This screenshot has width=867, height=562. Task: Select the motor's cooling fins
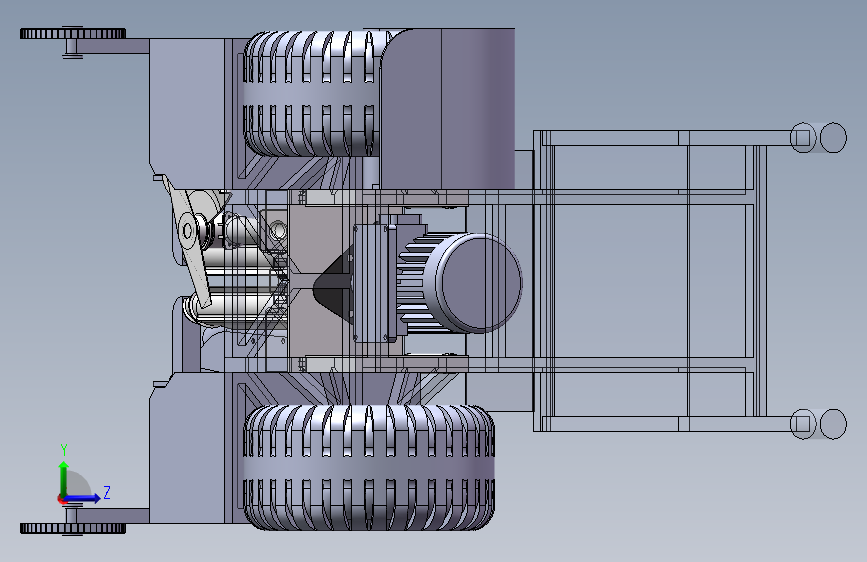coord(417,283)
